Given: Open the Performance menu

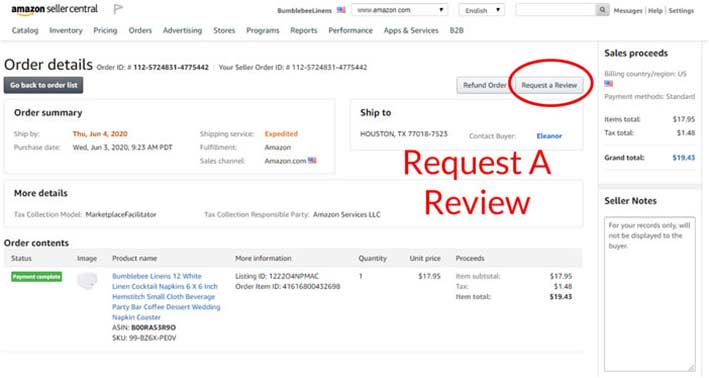Looking at the screenshot, I should click(x=350, y=30).
